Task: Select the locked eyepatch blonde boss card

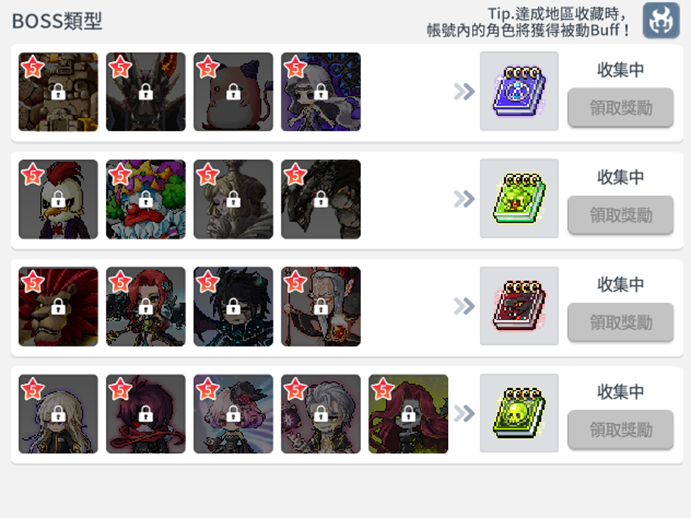Action: point(58,414)
